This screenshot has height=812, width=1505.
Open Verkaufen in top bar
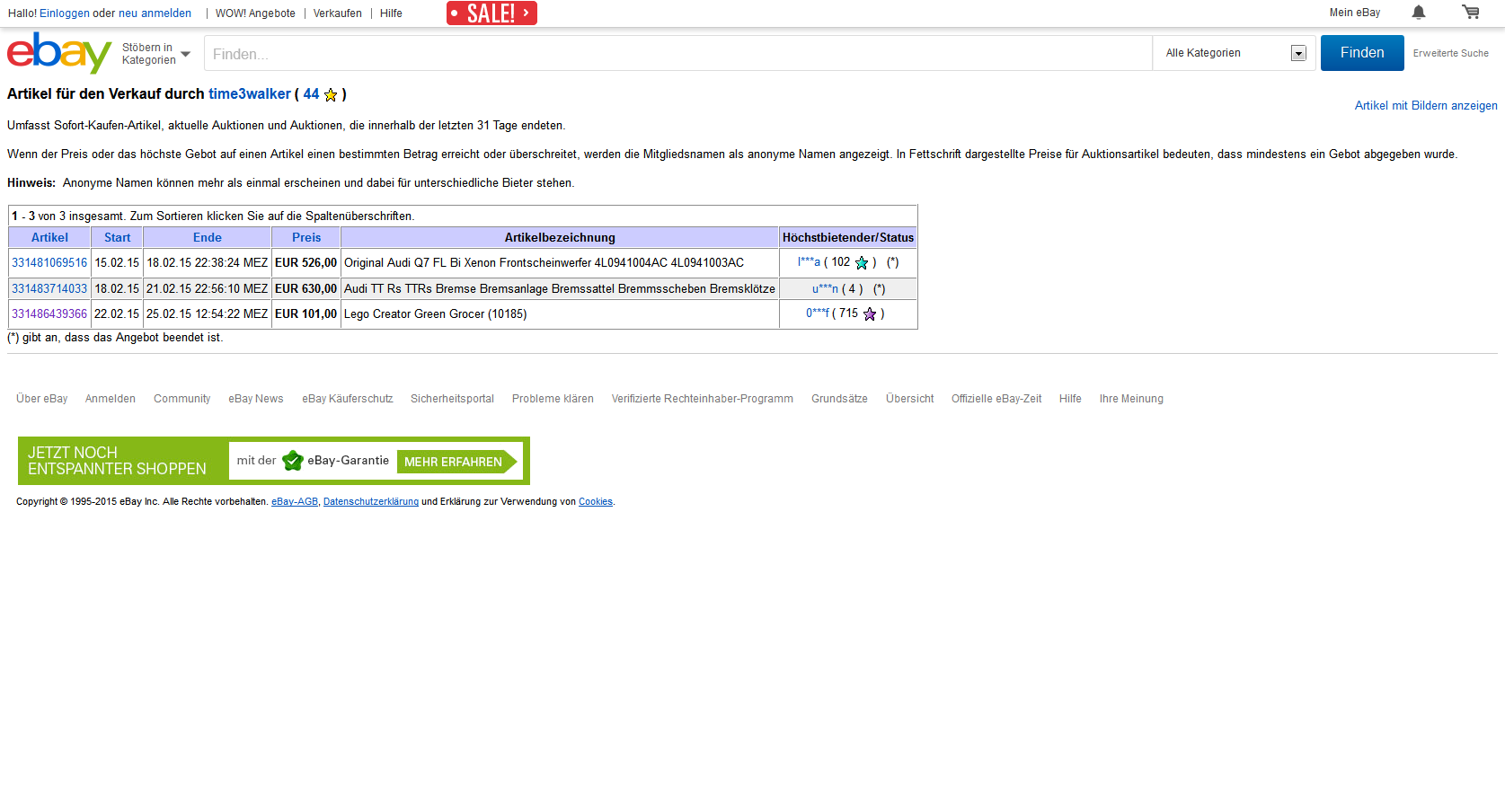(337, 13)
